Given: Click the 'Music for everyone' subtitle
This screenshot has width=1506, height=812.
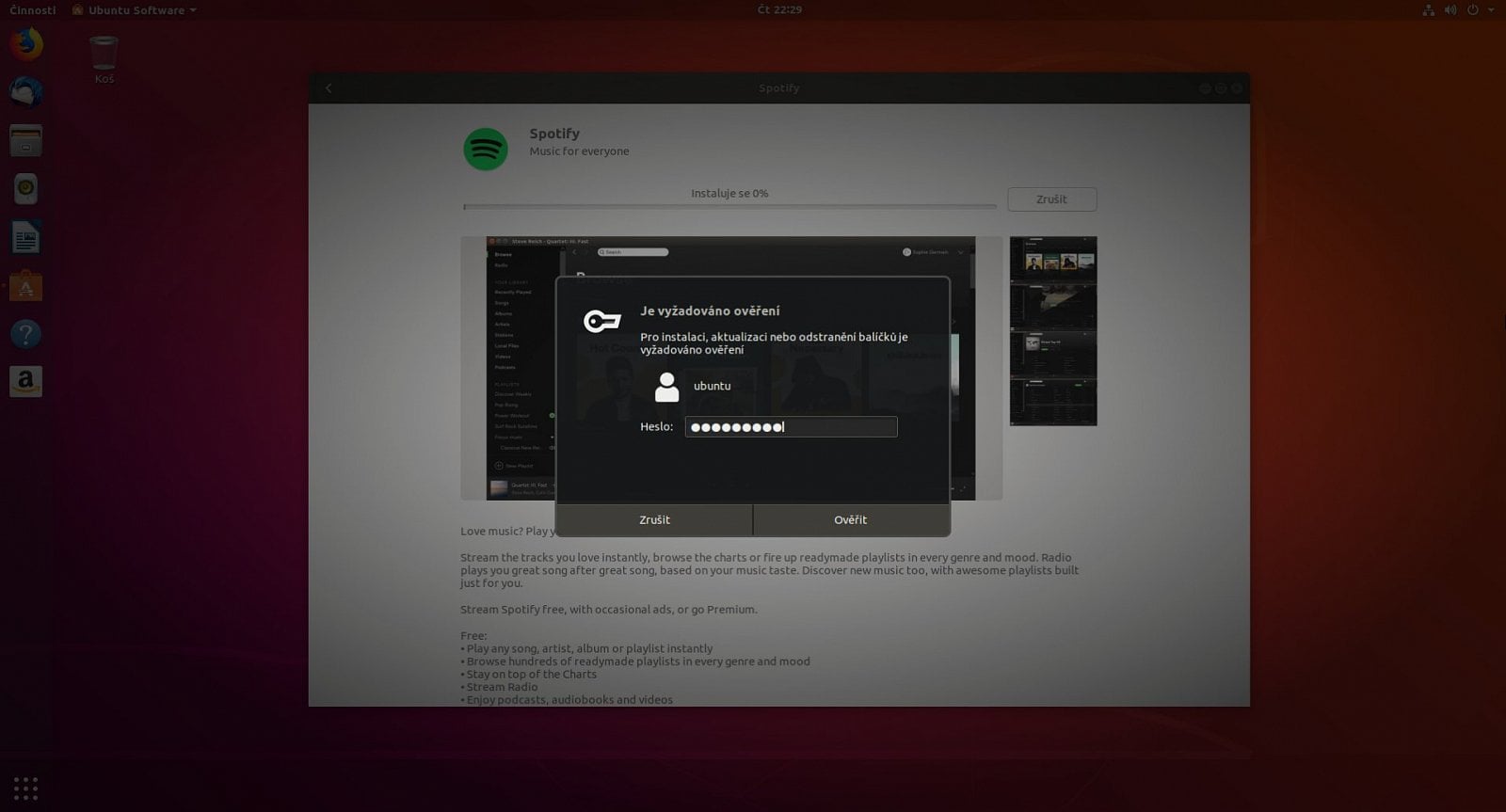Looking at the screenshot, I should [579, 151].
